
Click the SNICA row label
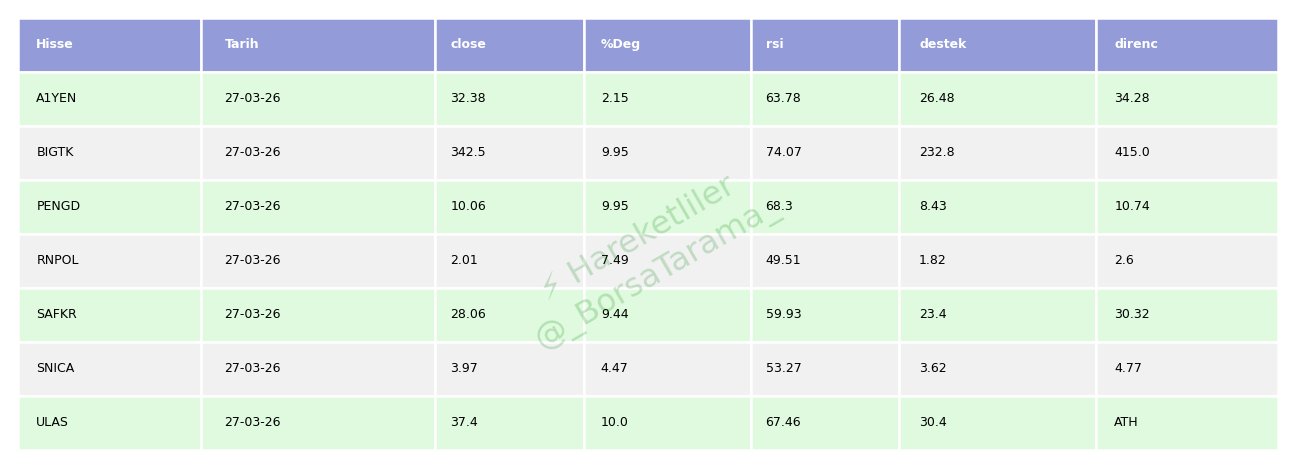click(x=55, y=368)
